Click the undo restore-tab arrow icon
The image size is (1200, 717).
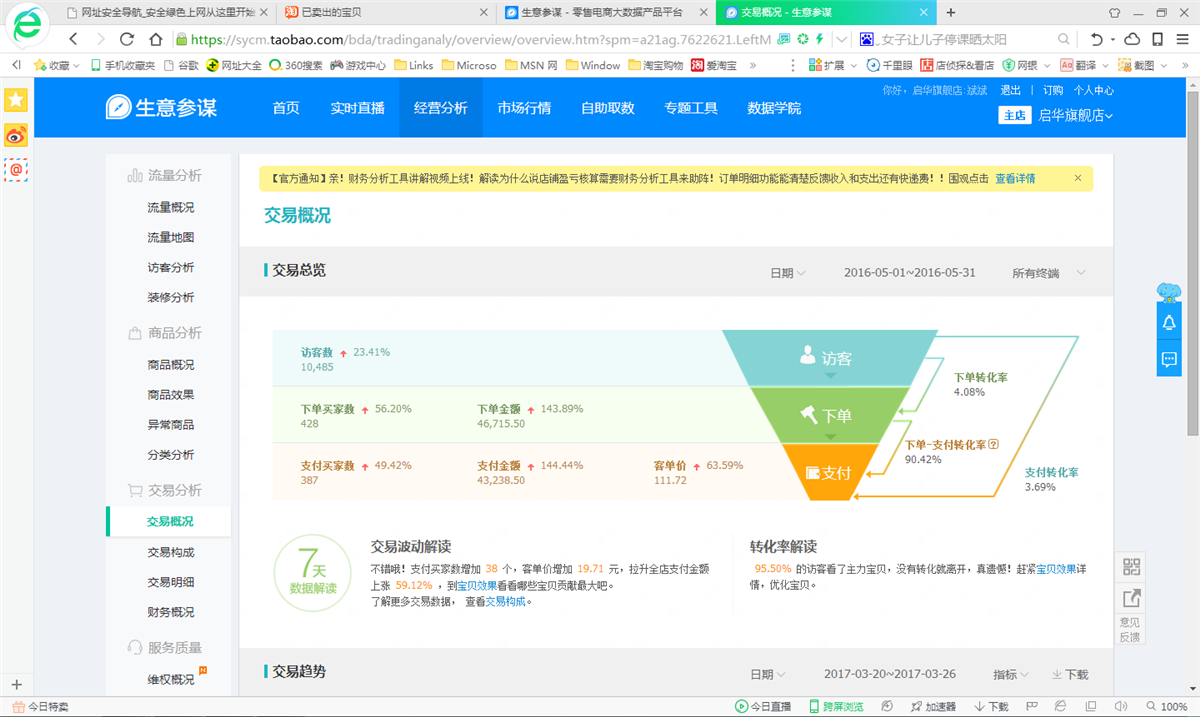pos(1099,39)
